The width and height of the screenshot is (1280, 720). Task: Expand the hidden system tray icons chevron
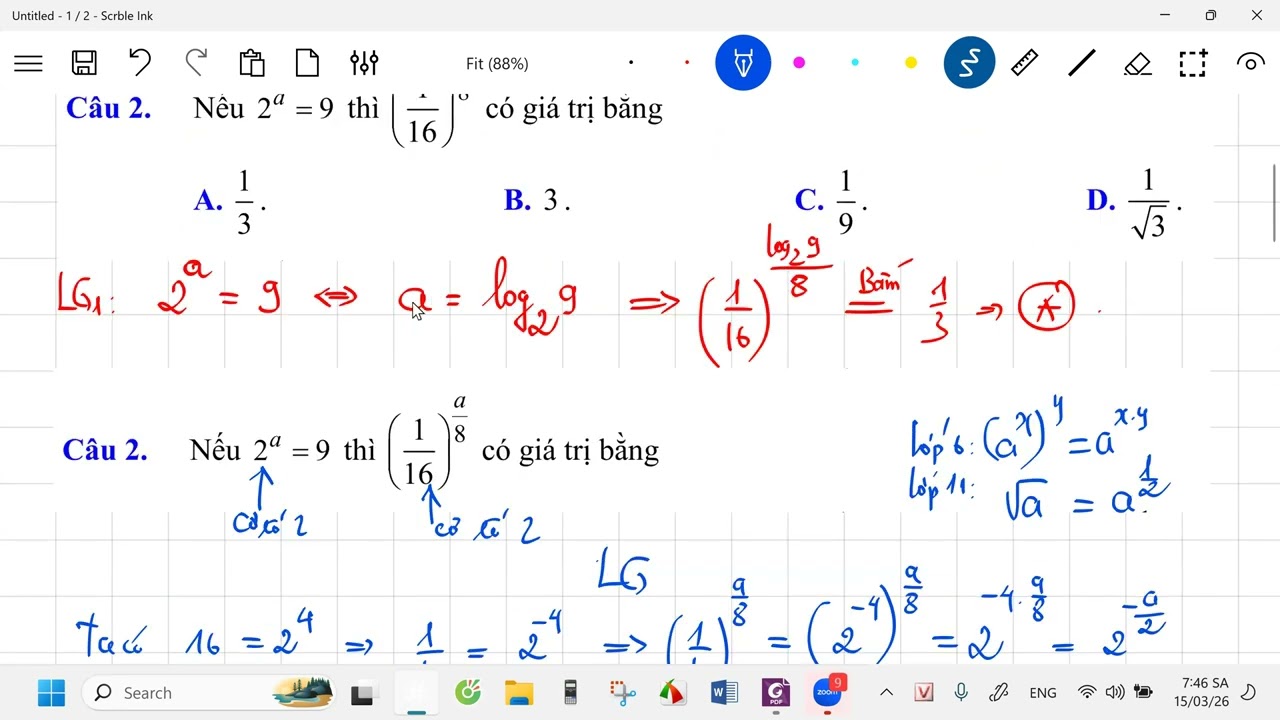click(886, 692)
